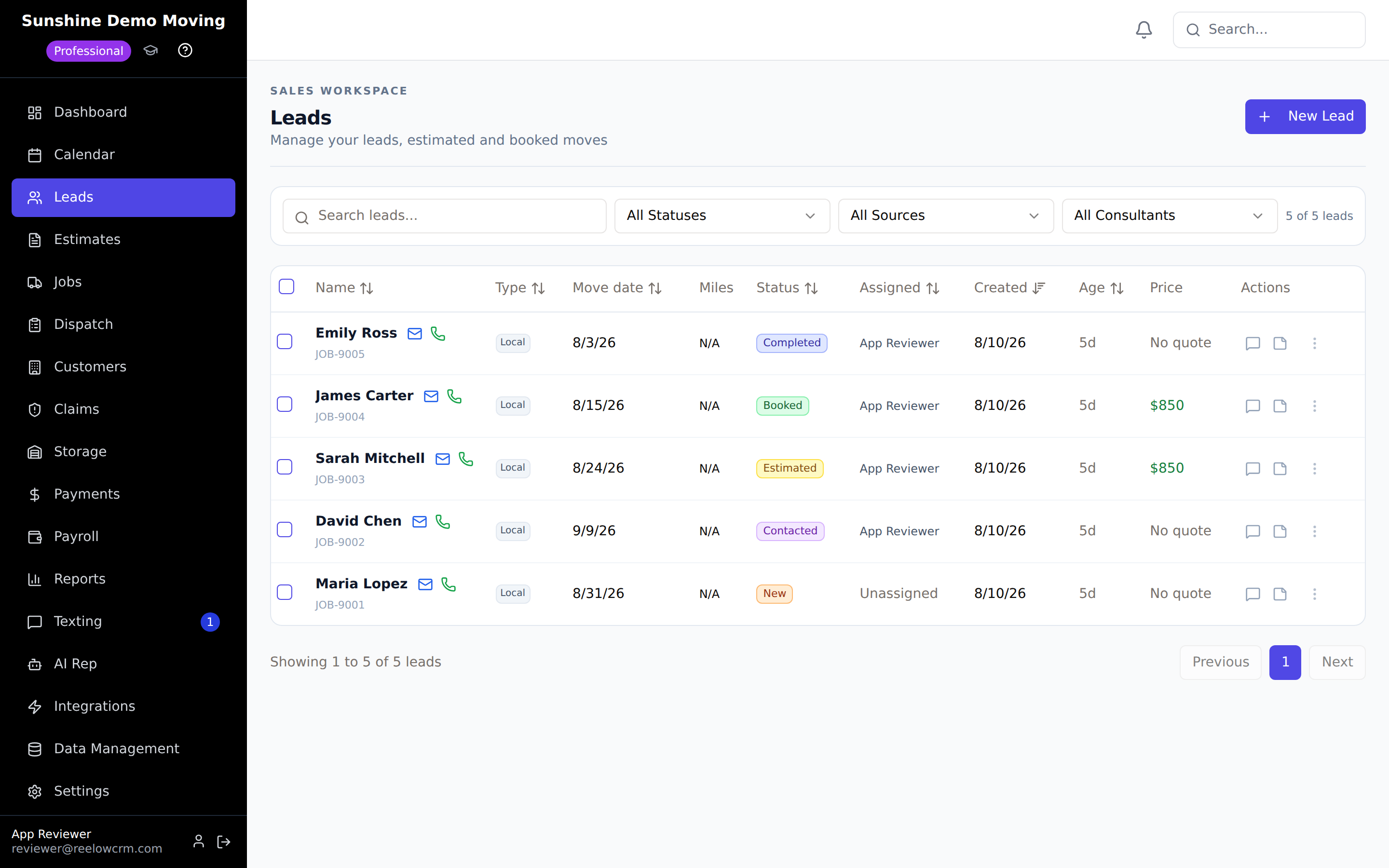
Task: Click the Professional plan badge
Action: click(x=88, y=51)
